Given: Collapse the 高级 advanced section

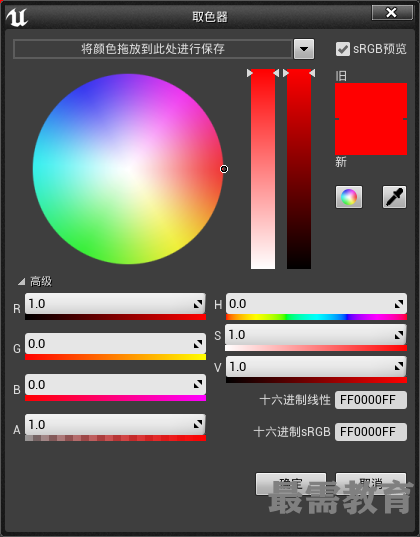Looking at the screenshot, I should click(22, 282).
